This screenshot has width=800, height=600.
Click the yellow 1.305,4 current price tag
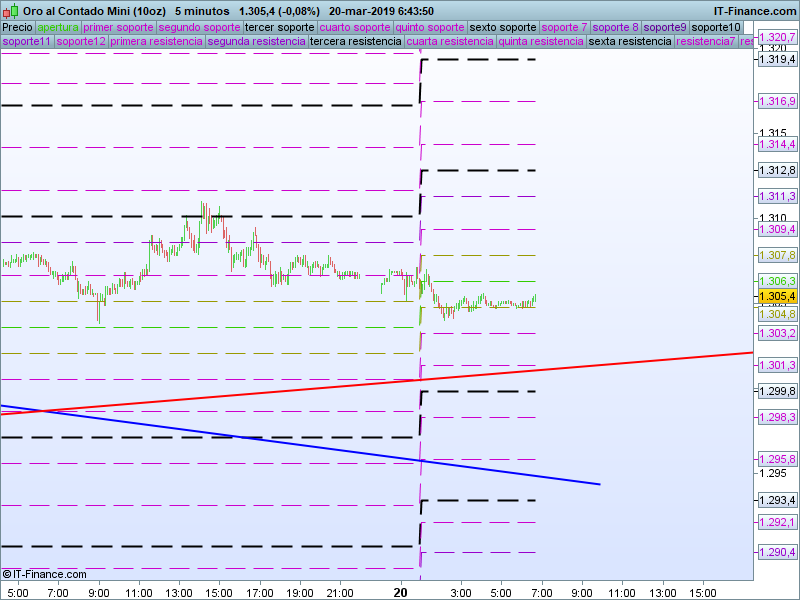777,297
